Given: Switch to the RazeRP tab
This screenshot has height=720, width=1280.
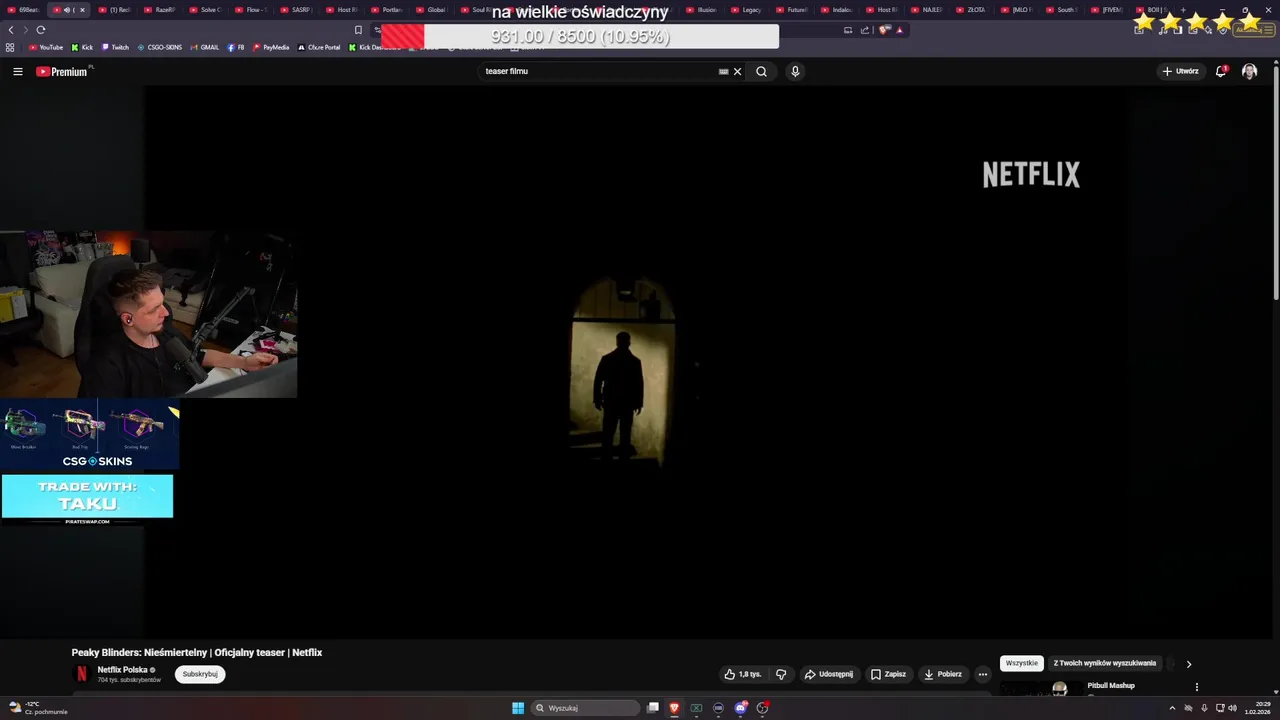Looking at the screenshot, I should (159, 10).
